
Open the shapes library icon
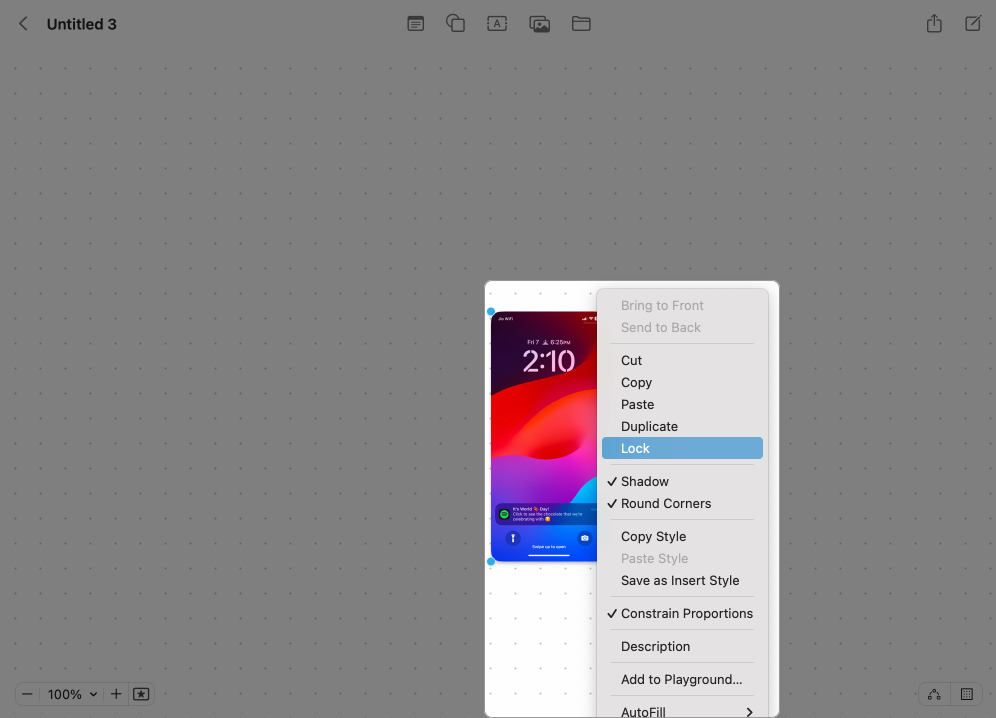tap(456, 24)
